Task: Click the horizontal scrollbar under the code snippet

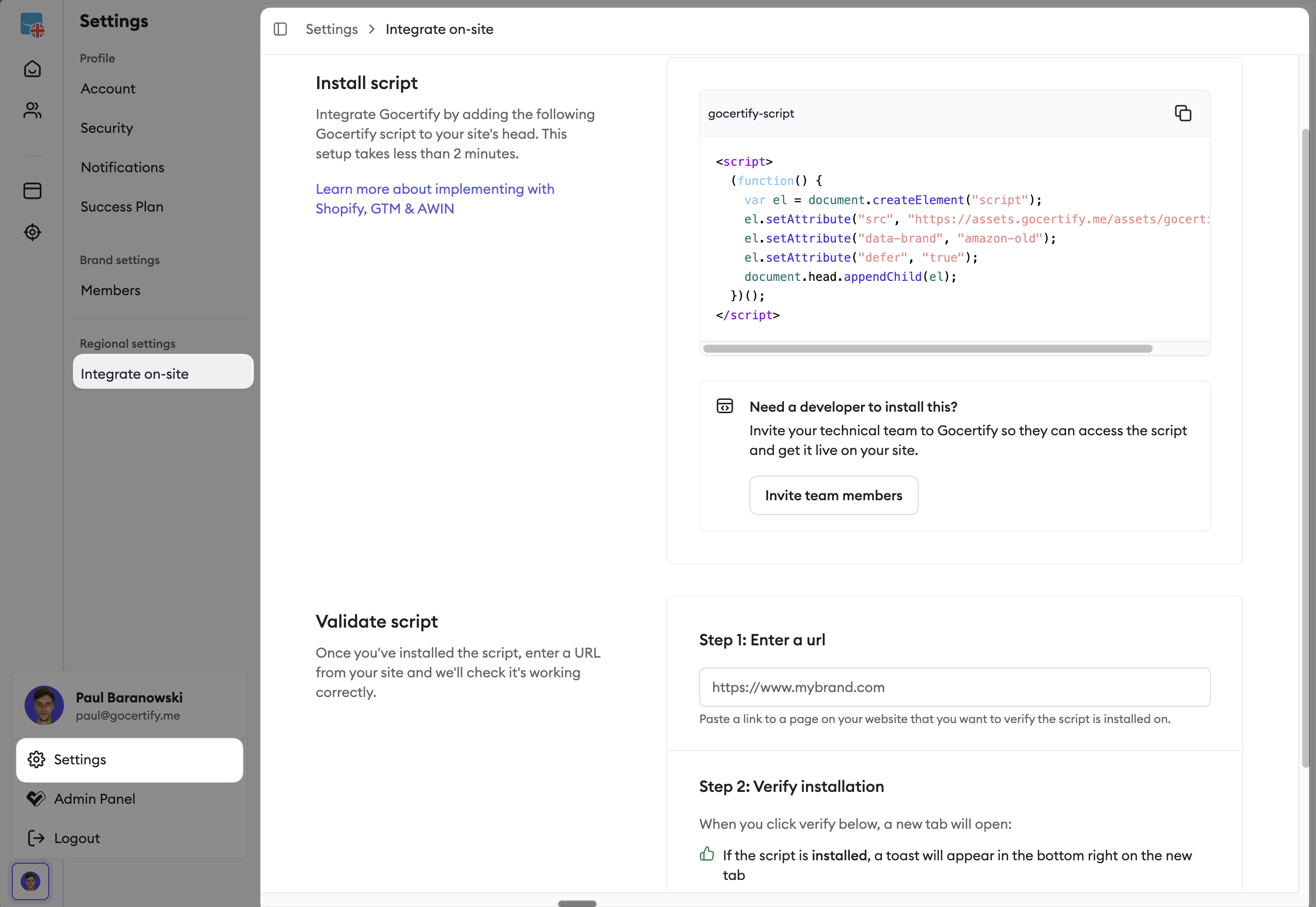Action: coord(926,348)
